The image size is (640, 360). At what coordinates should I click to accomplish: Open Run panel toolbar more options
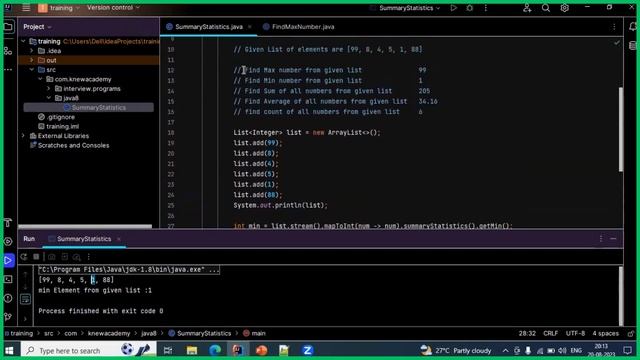point(89,257)
